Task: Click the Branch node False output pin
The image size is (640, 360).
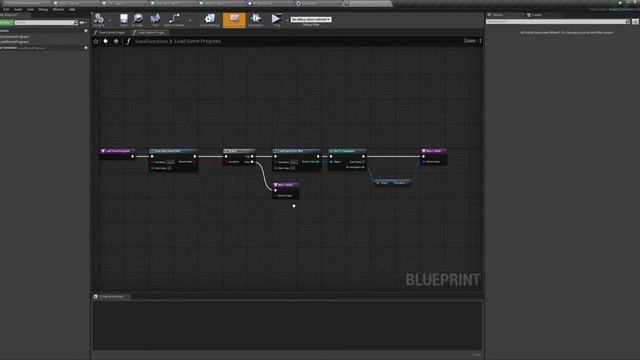Action: coord(252,162)
